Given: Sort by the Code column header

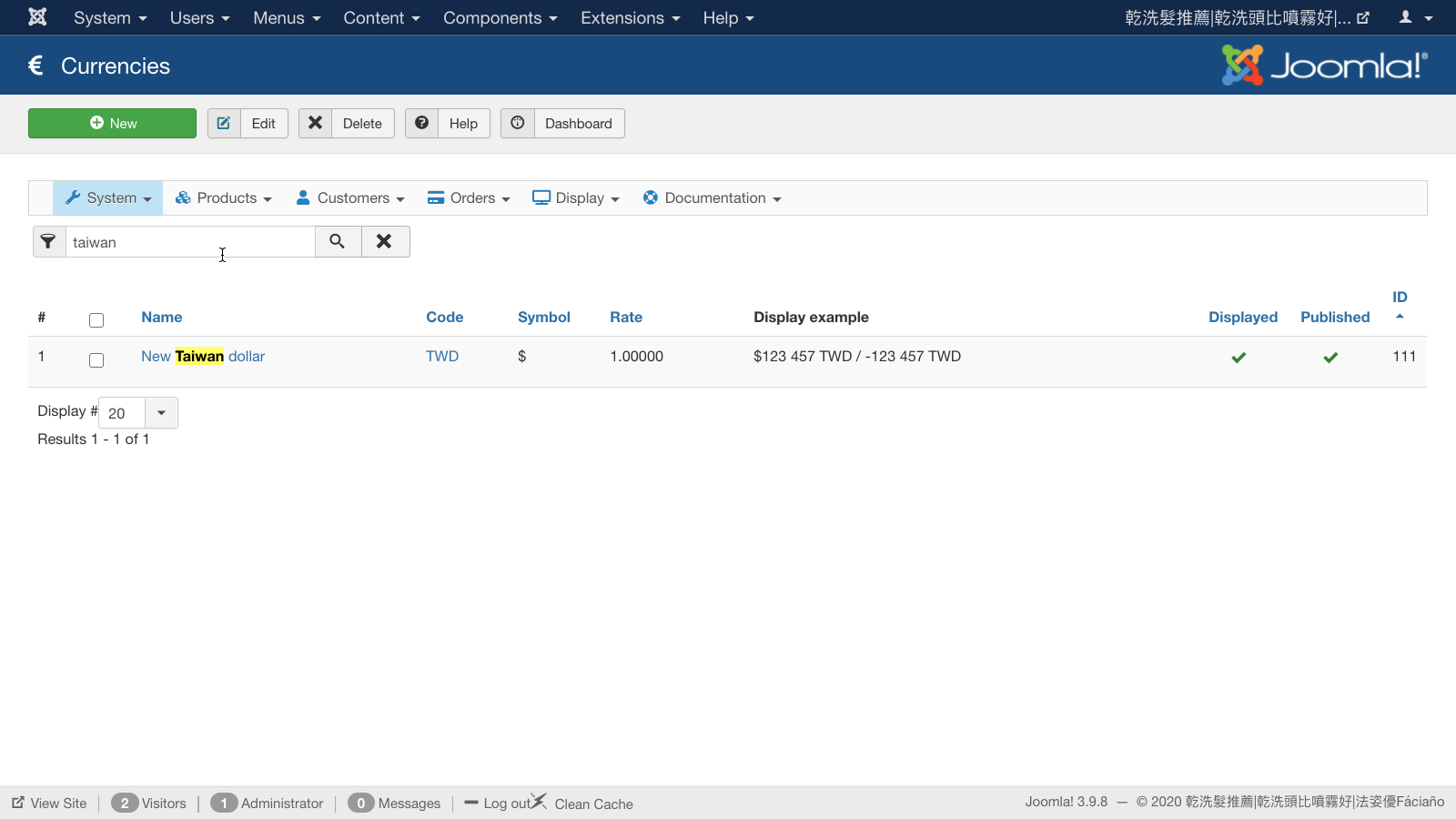Looking at the screenshot, I should click(445, 318).
